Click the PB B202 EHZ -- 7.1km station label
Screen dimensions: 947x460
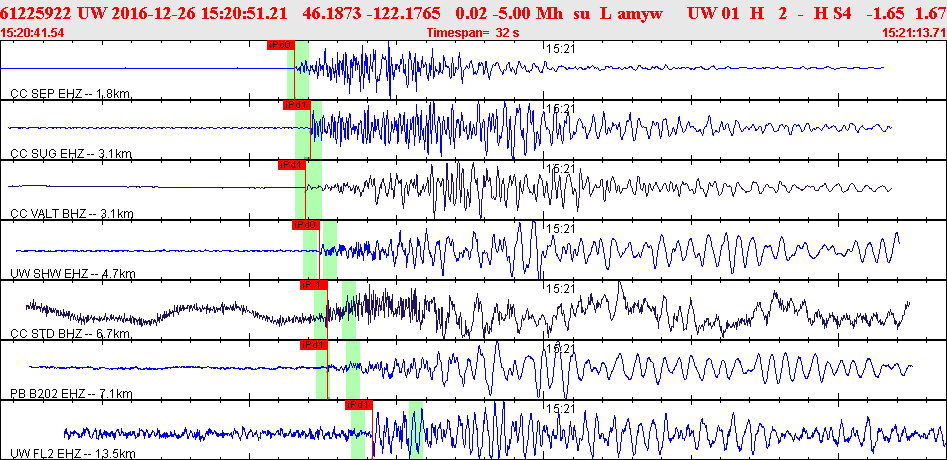71,394
